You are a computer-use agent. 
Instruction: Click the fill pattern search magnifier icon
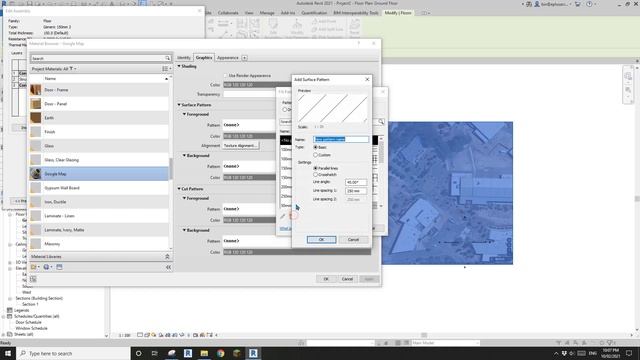click(381, 122)
